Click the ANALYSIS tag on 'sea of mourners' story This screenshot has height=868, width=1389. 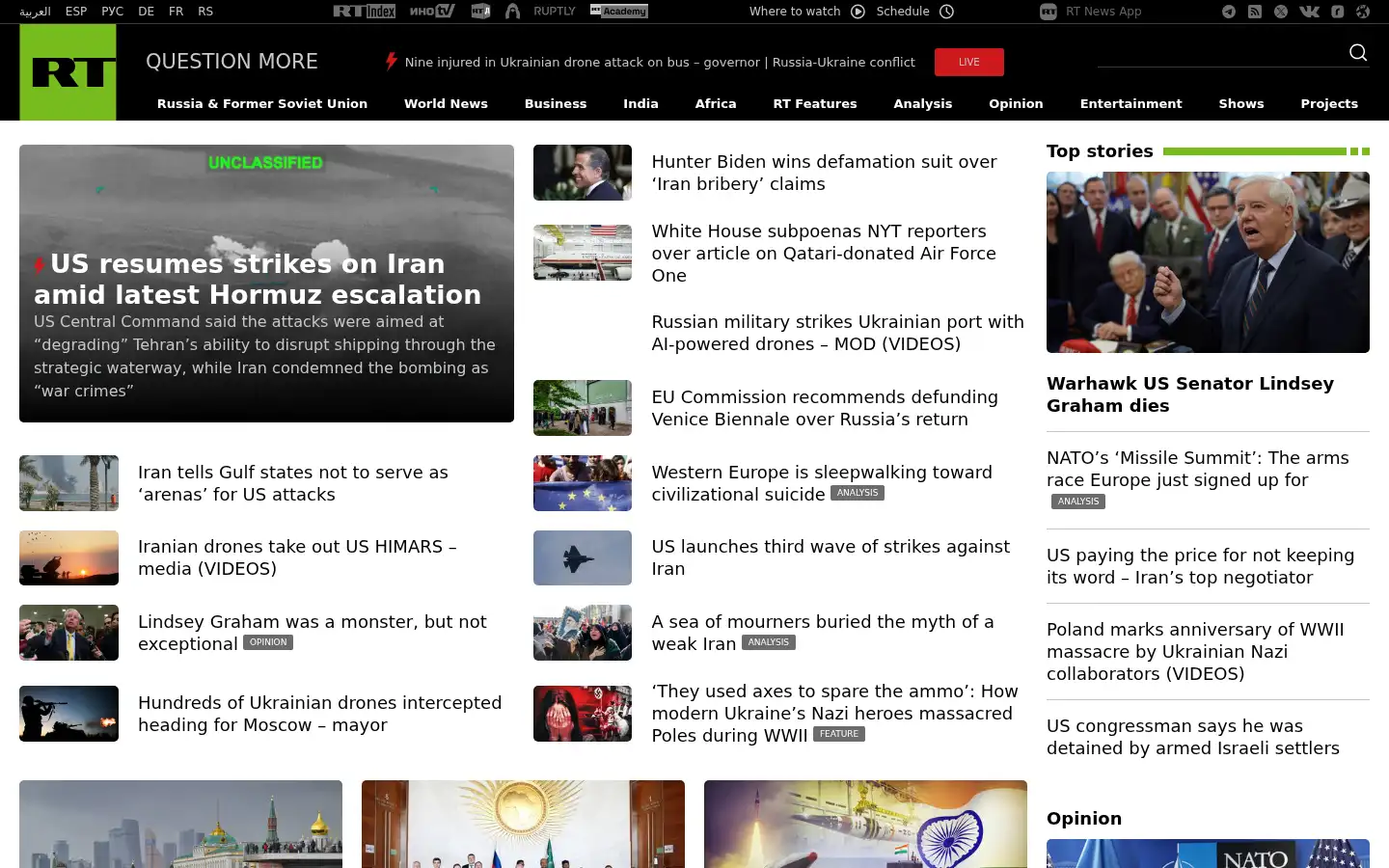(x=769, y=642)
